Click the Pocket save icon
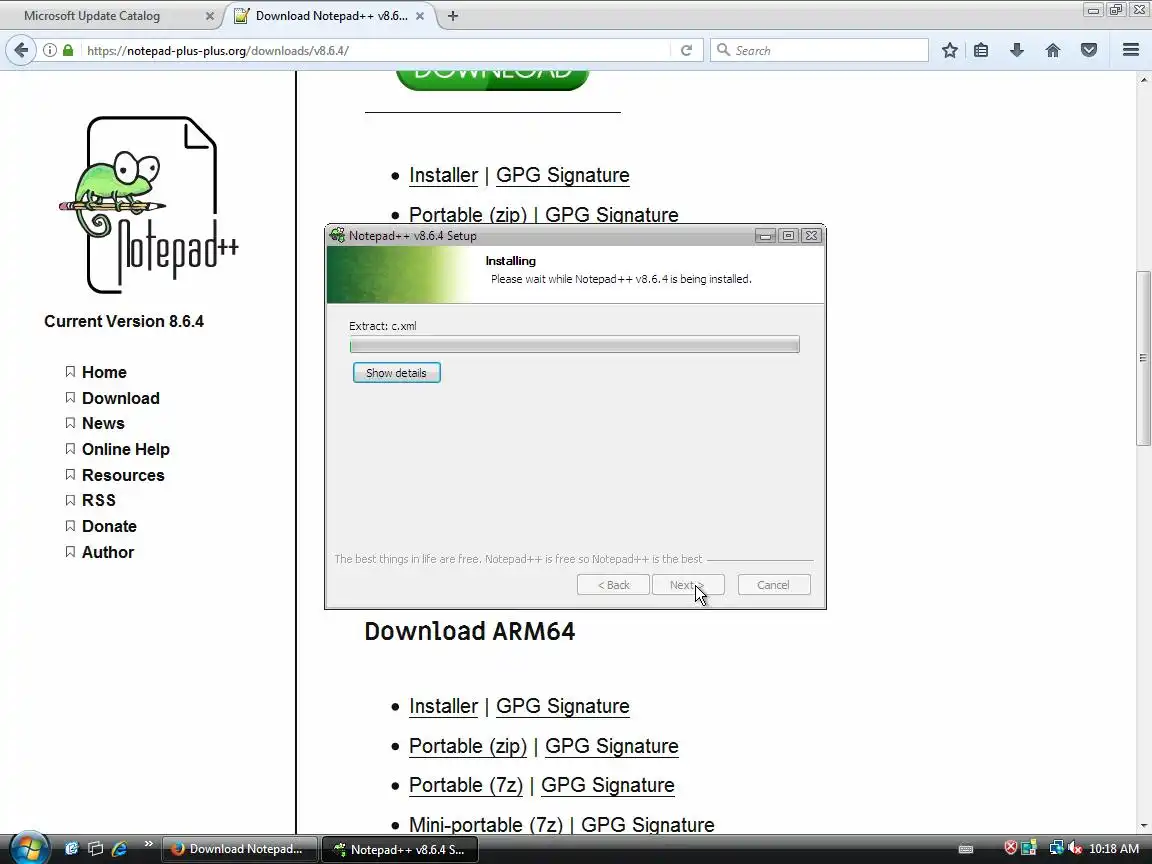Screen dimensions: 1152x864 tap(1089, 50)
